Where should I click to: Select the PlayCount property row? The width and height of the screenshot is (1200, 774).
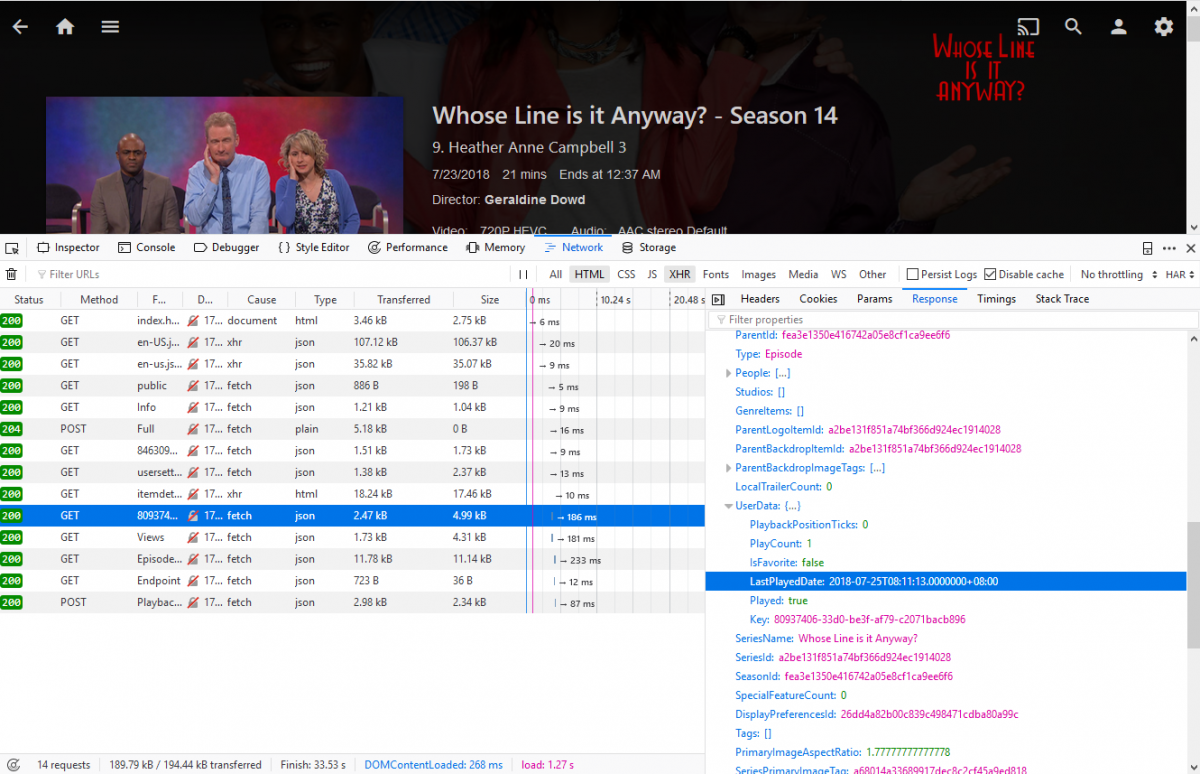point(946,544)
